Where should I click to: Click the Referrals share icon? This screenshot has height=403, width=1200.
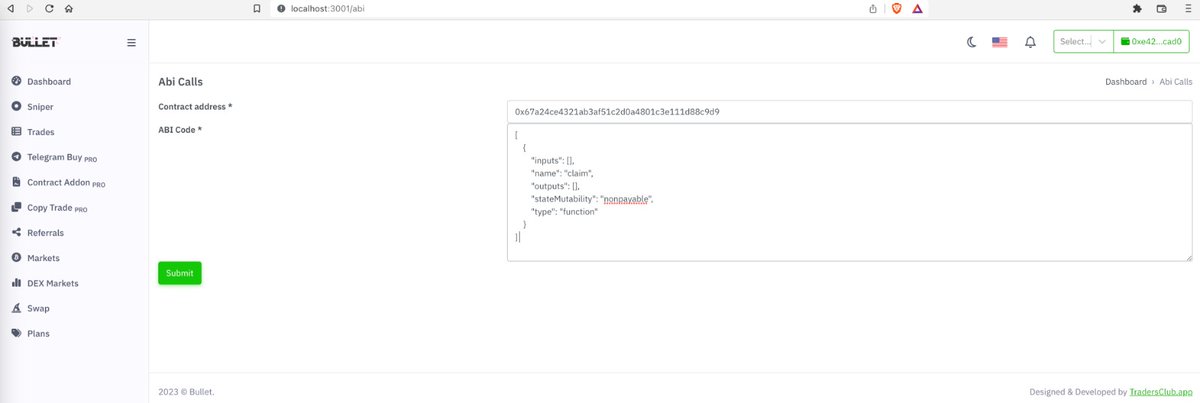point(16,233)
